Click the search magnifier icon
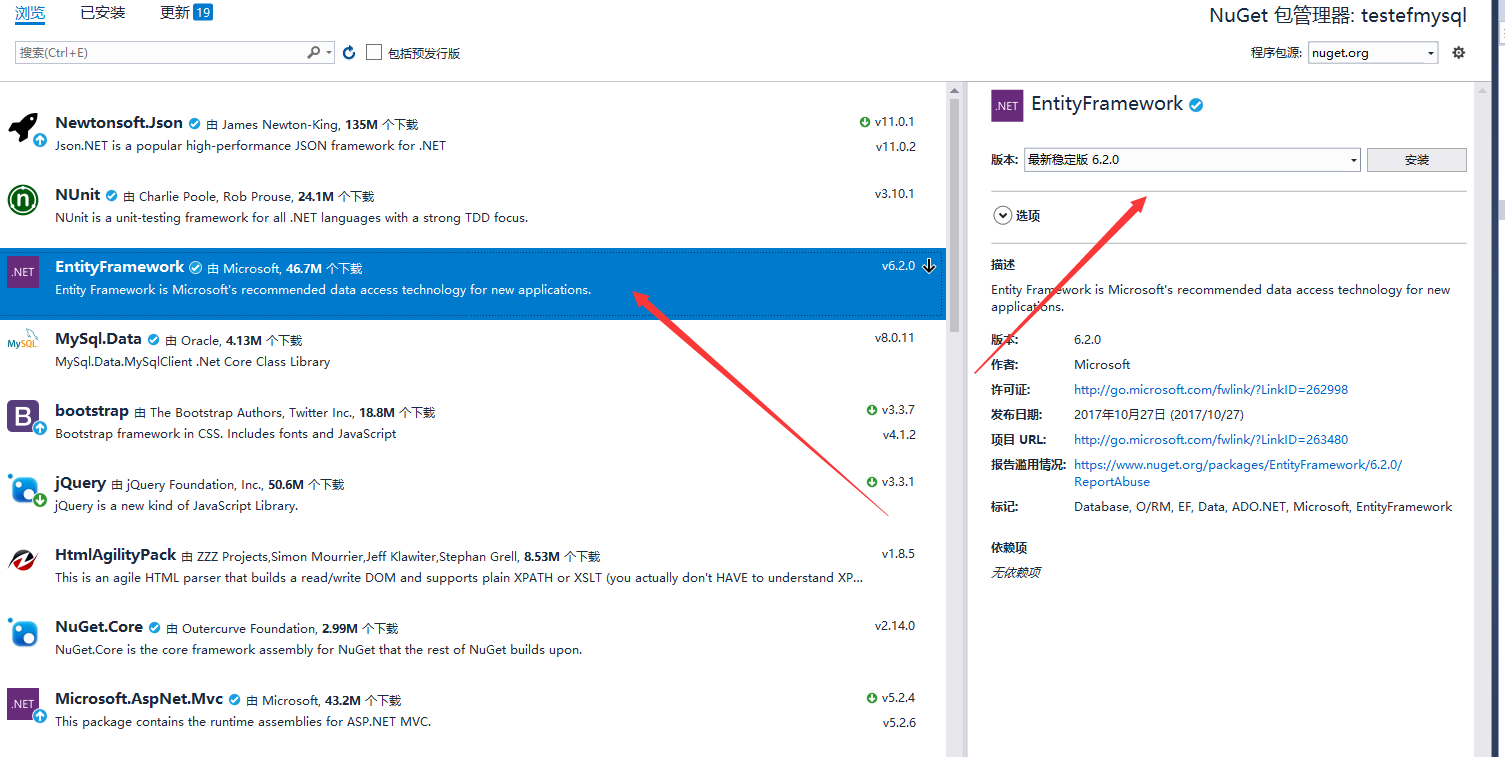 click(313, 52)
